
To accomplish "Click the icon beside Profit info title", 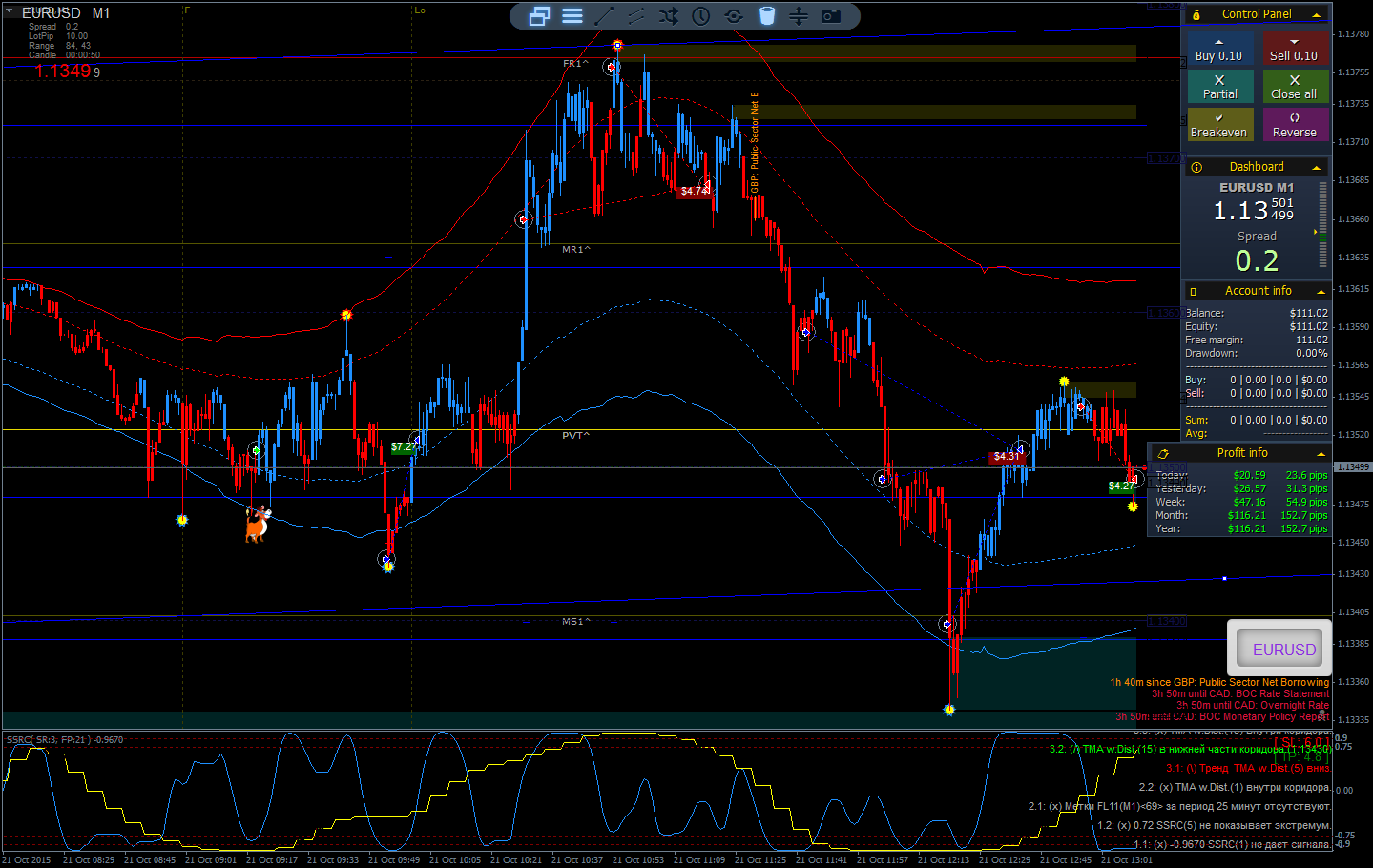I will [1163, 453].
